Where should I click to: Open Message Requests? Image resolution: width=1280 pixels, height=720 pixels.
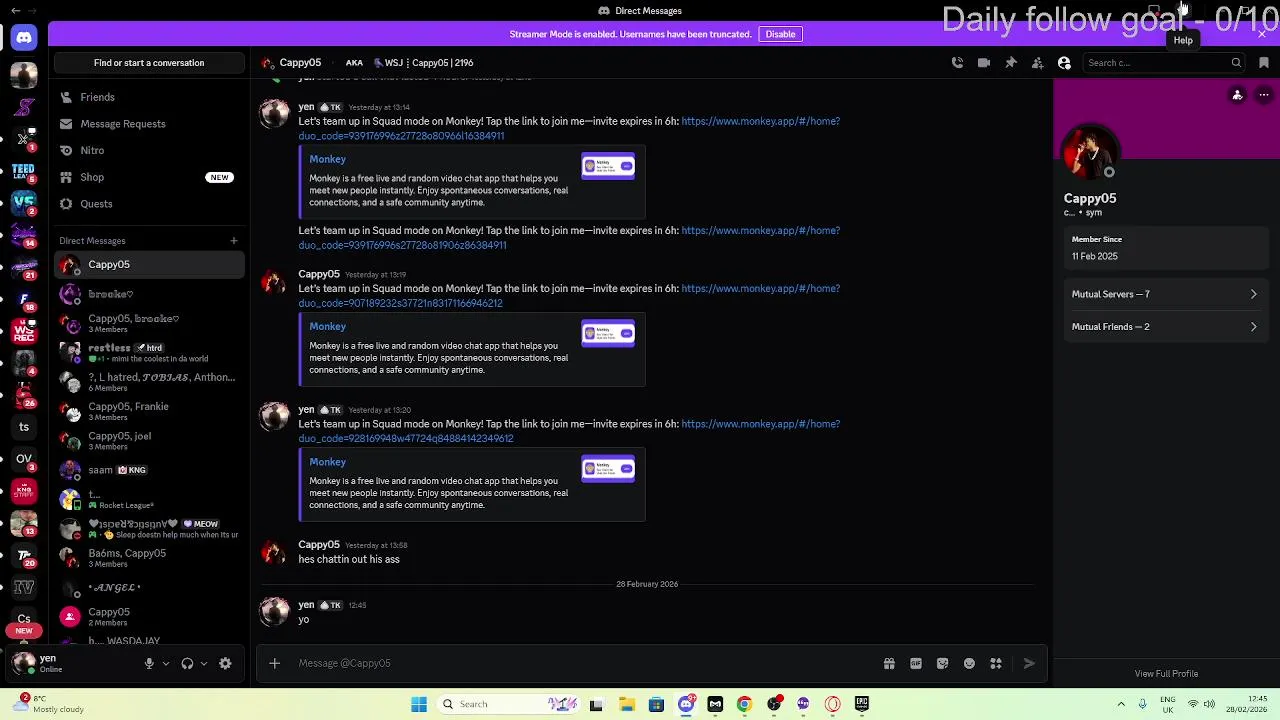coord(149,124)
